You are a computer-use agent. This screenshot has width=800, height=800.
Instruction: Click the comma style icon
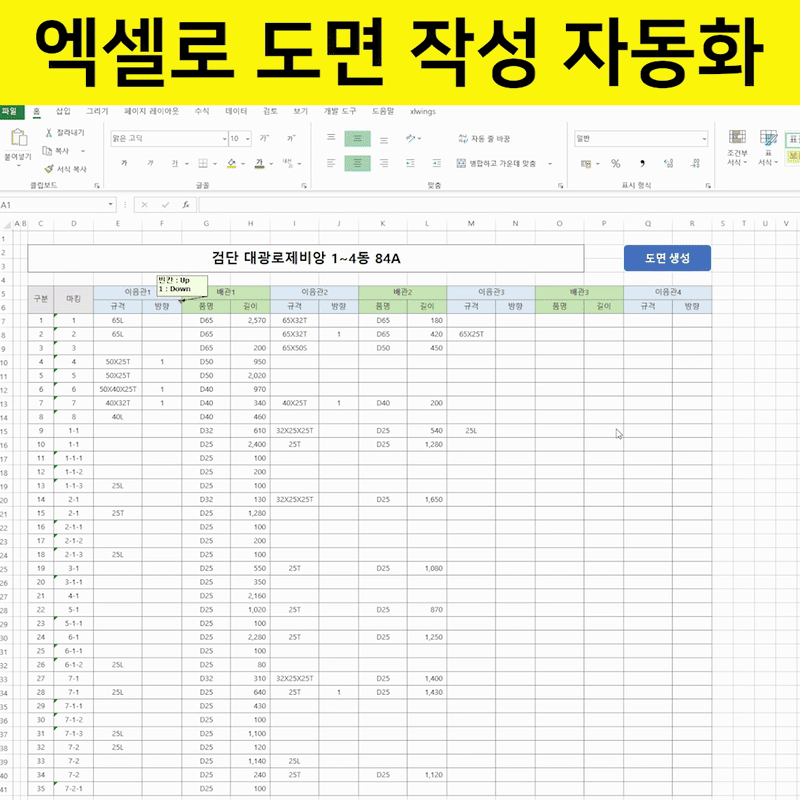pos(642,163)
